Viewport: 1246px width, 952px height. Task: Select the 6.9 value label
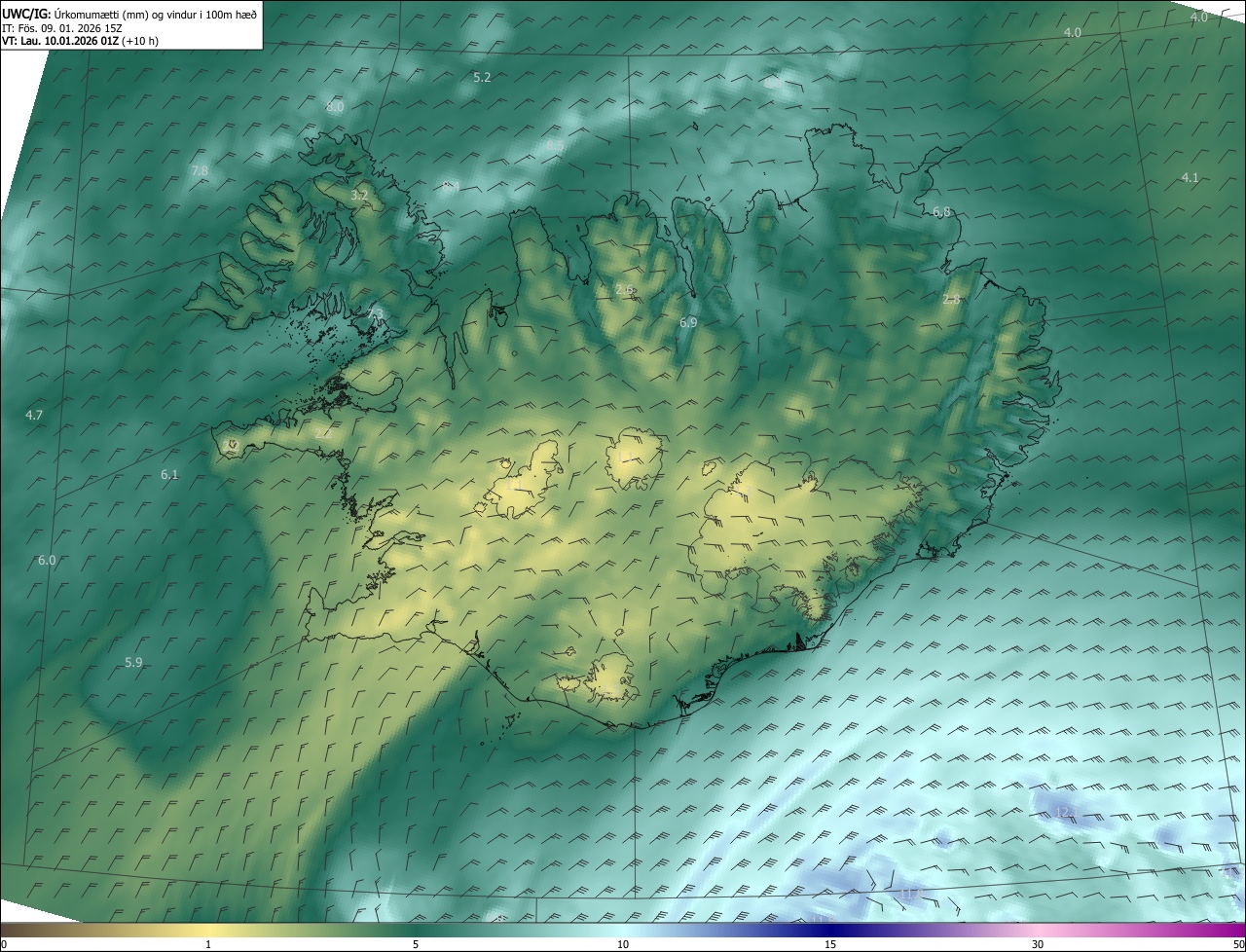pos(688,322)
